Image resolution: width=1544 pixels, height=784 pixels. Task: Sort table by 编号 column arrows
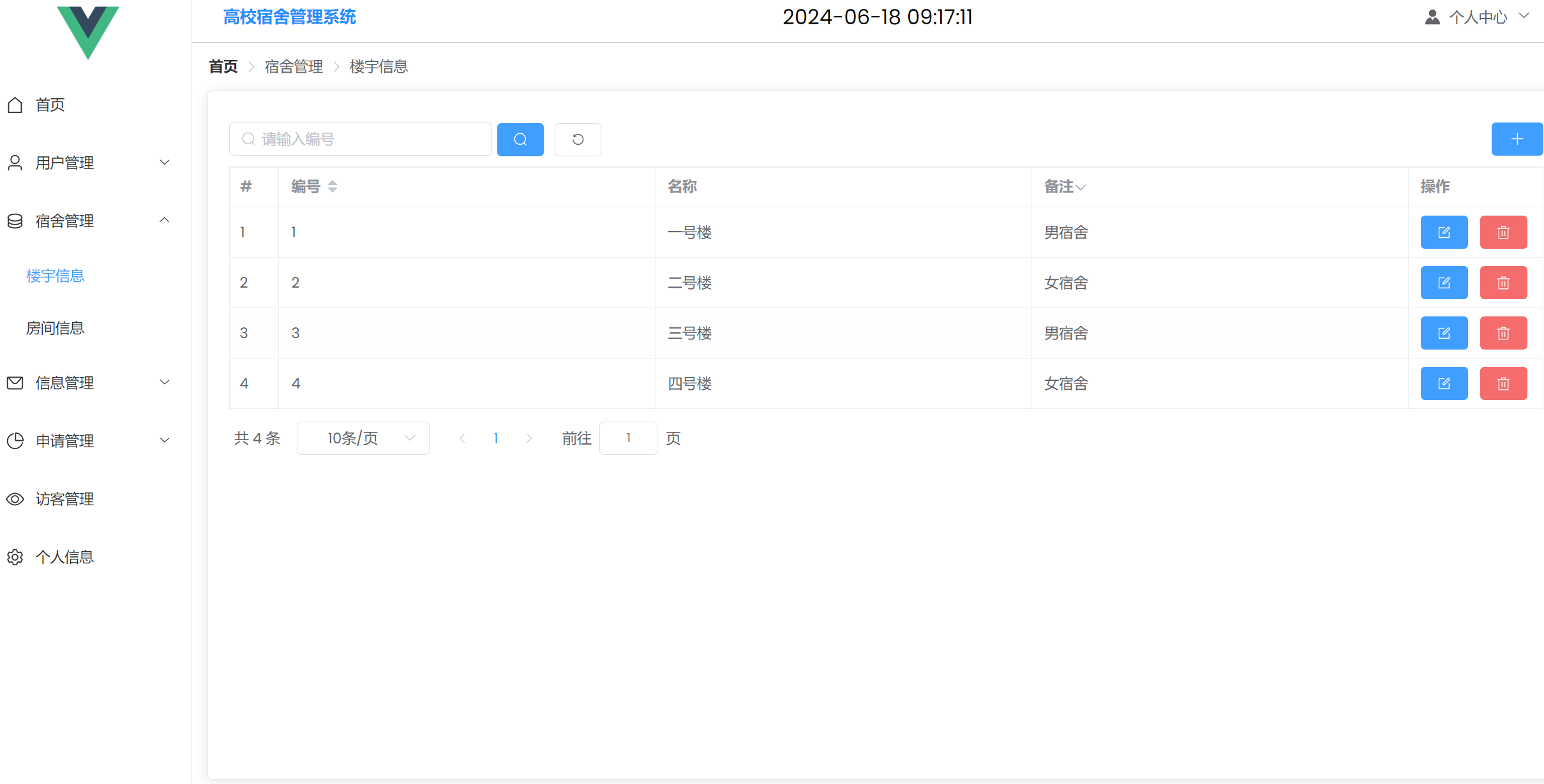click(x=333, y=186)
